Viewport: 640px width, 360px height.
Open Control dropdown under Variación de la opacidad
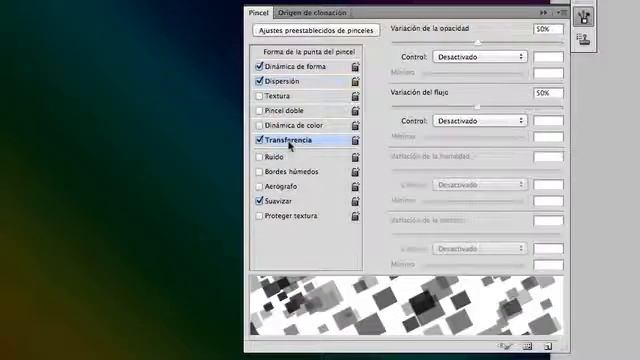480,57
